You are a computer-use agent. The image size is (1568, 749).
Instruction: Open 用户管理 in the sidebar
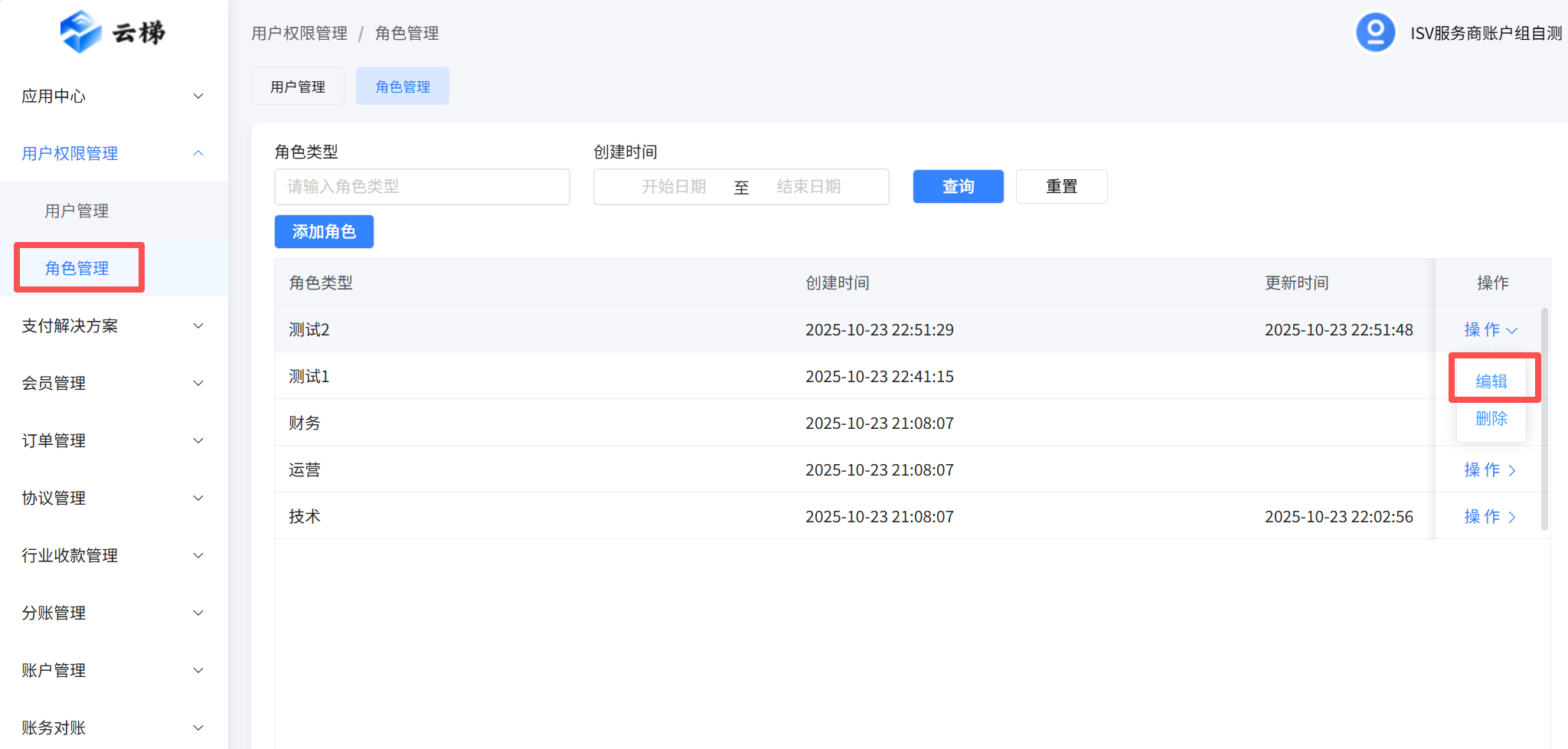click(77, 211)
